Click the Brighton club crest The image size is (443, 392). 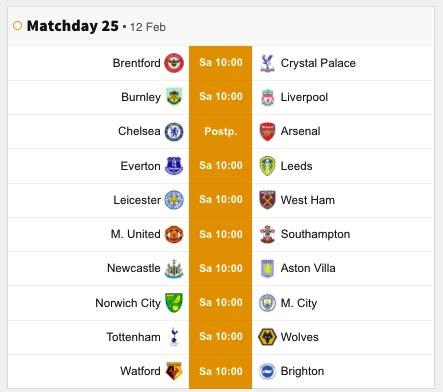[x=267, y=371]
